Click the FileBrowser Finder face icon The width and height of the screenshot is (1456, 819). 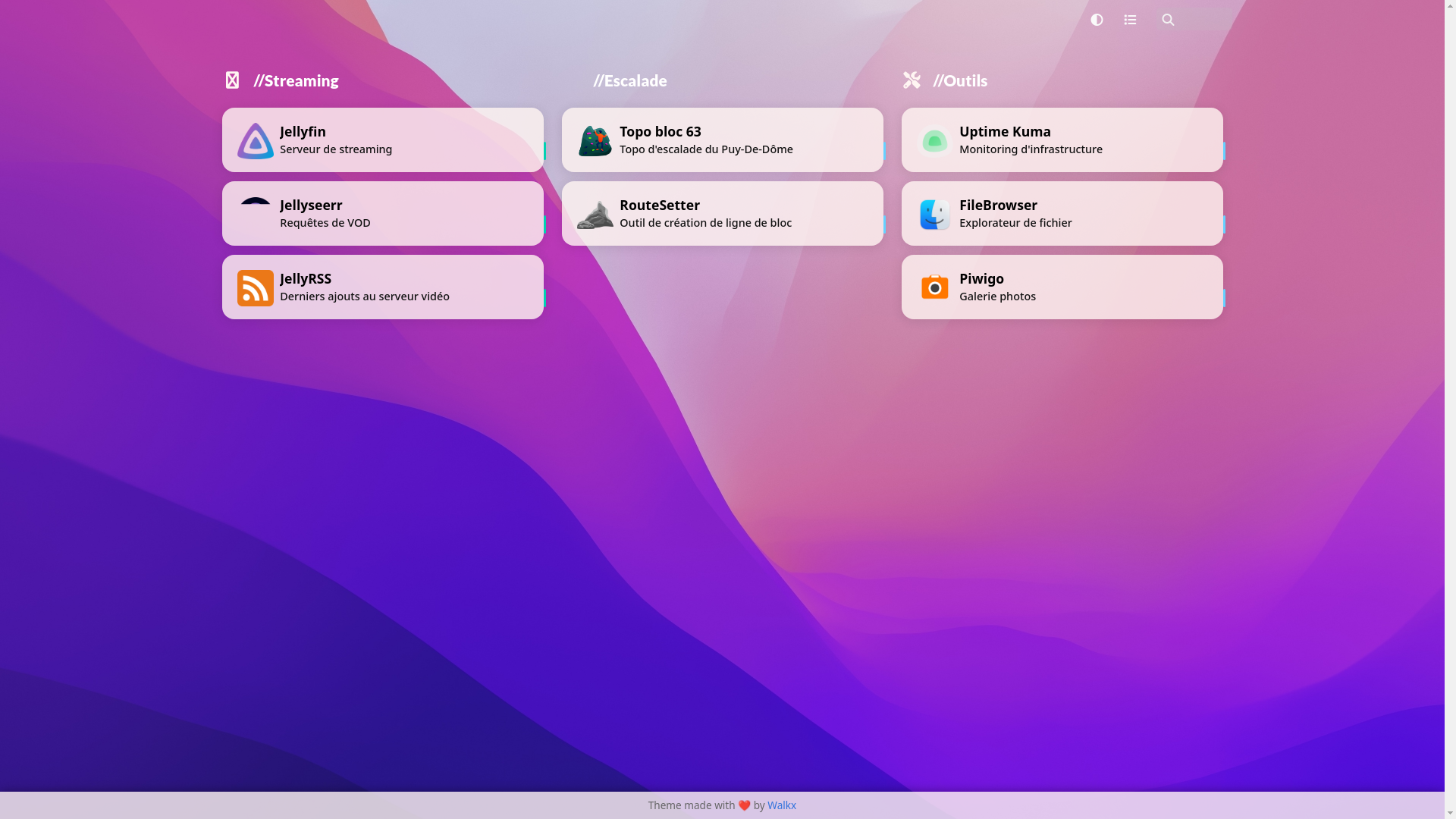[934, 215]
